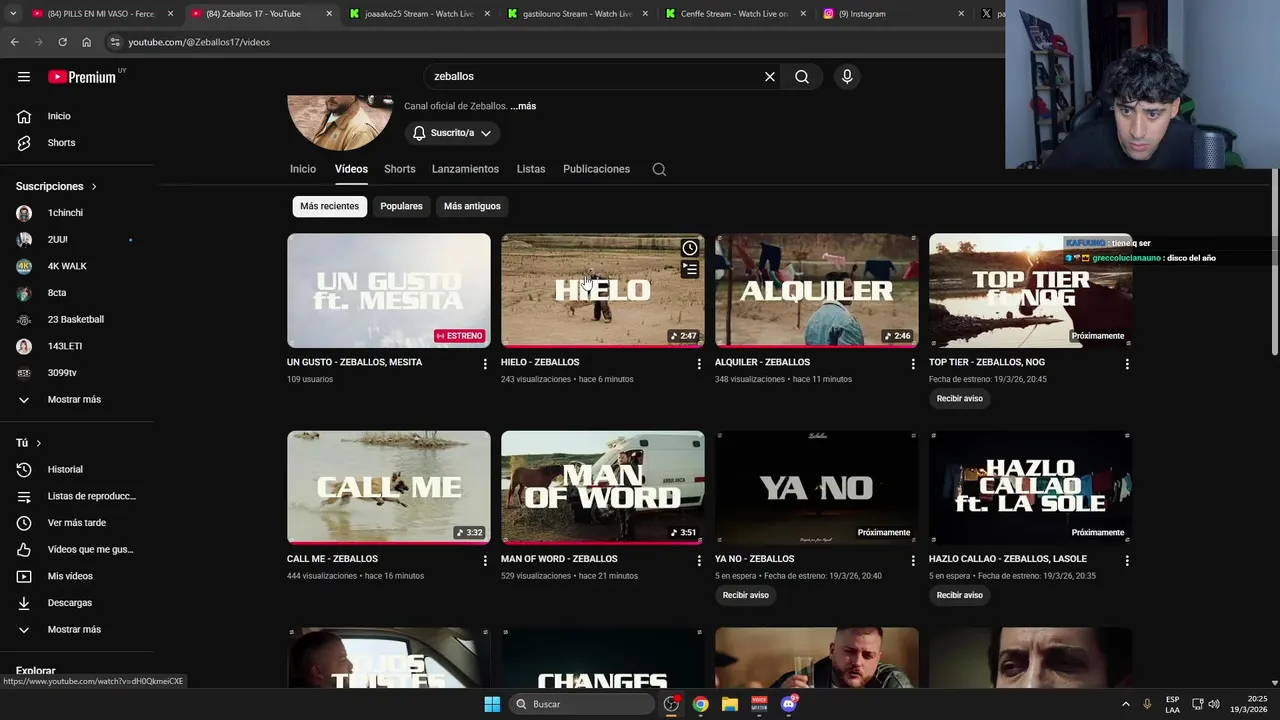Open Chrome from the taskbar

(701, 704)
